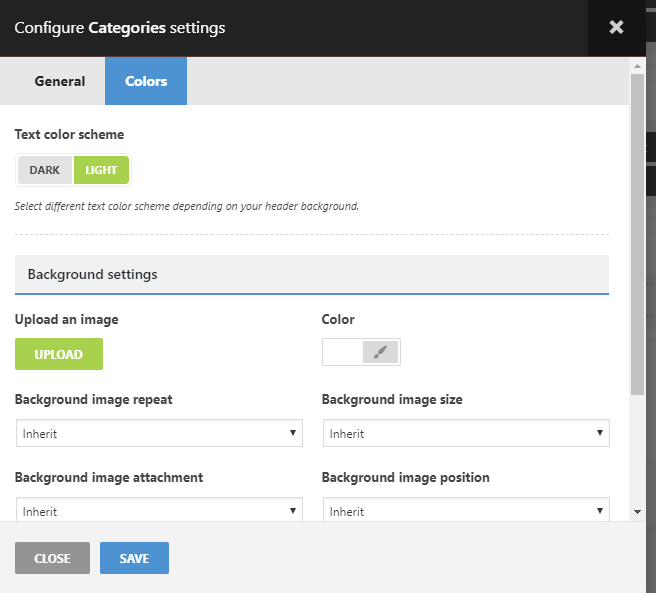The height and width of the screenshot is (593, 656).
Task: Switch to the Colors tab
Action: pos(146,81)
